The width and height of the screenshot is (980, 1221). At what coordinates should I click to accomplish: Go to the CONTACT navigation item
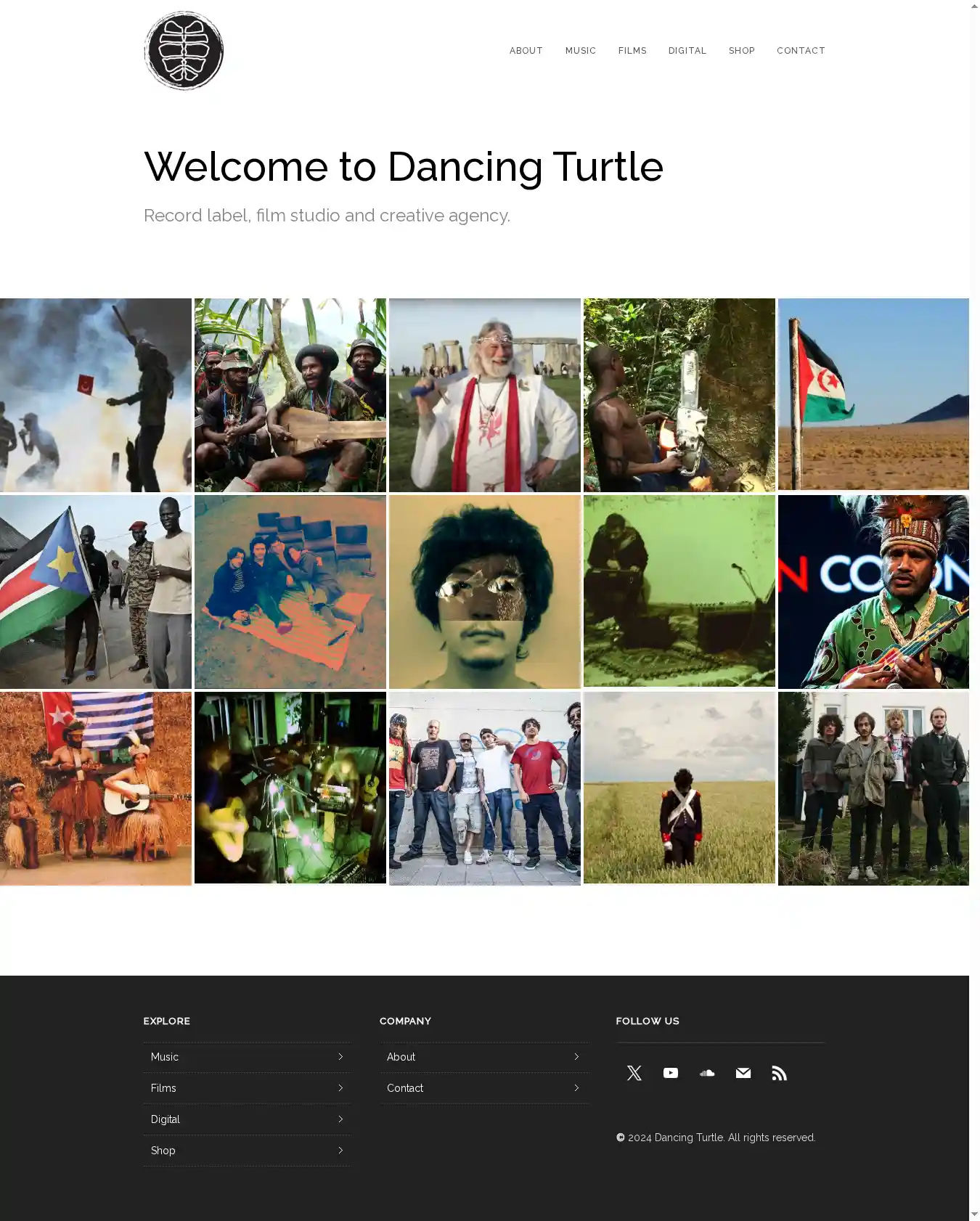point(801,51)
